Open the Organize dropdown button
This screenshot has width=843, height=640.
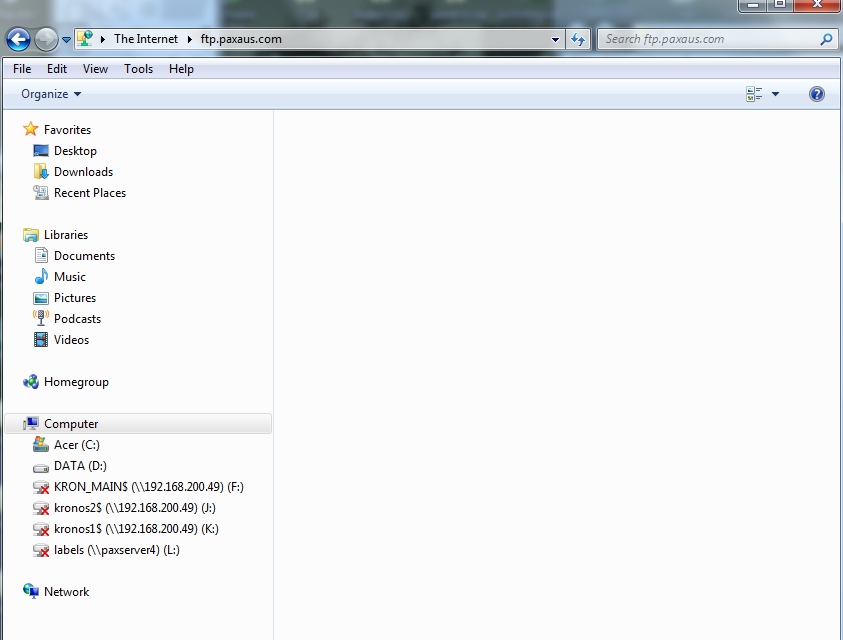click(51, 94)
